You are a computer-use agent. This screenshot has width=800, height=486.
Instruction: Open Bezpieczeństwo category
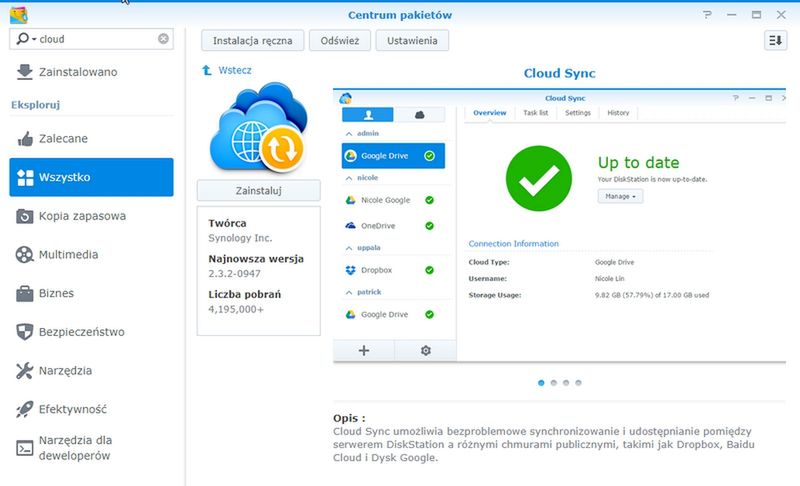click(x=91, y=332)
